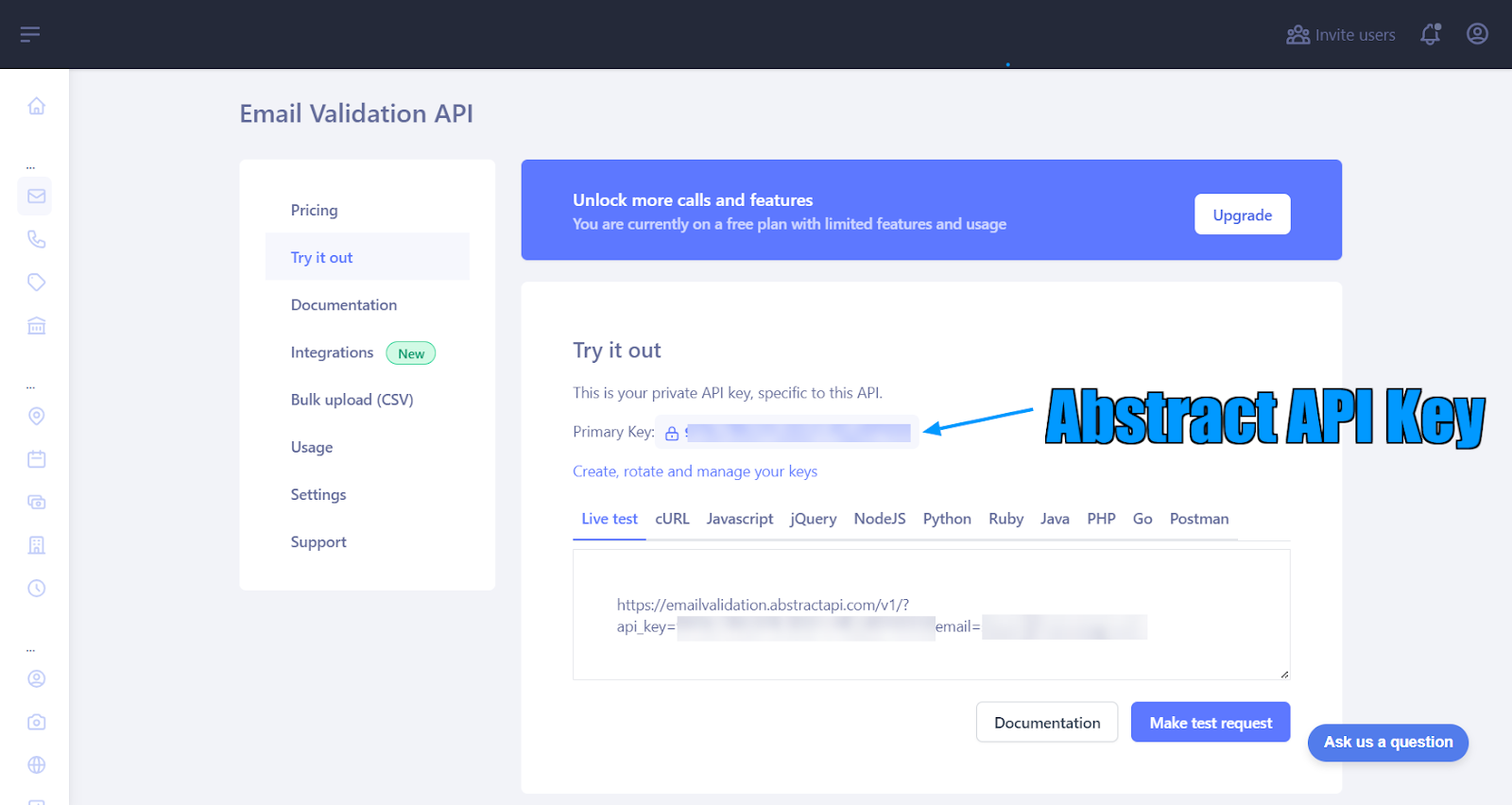Switch to the jQuery tab
1512x805 pixels.
coord(814,519)
